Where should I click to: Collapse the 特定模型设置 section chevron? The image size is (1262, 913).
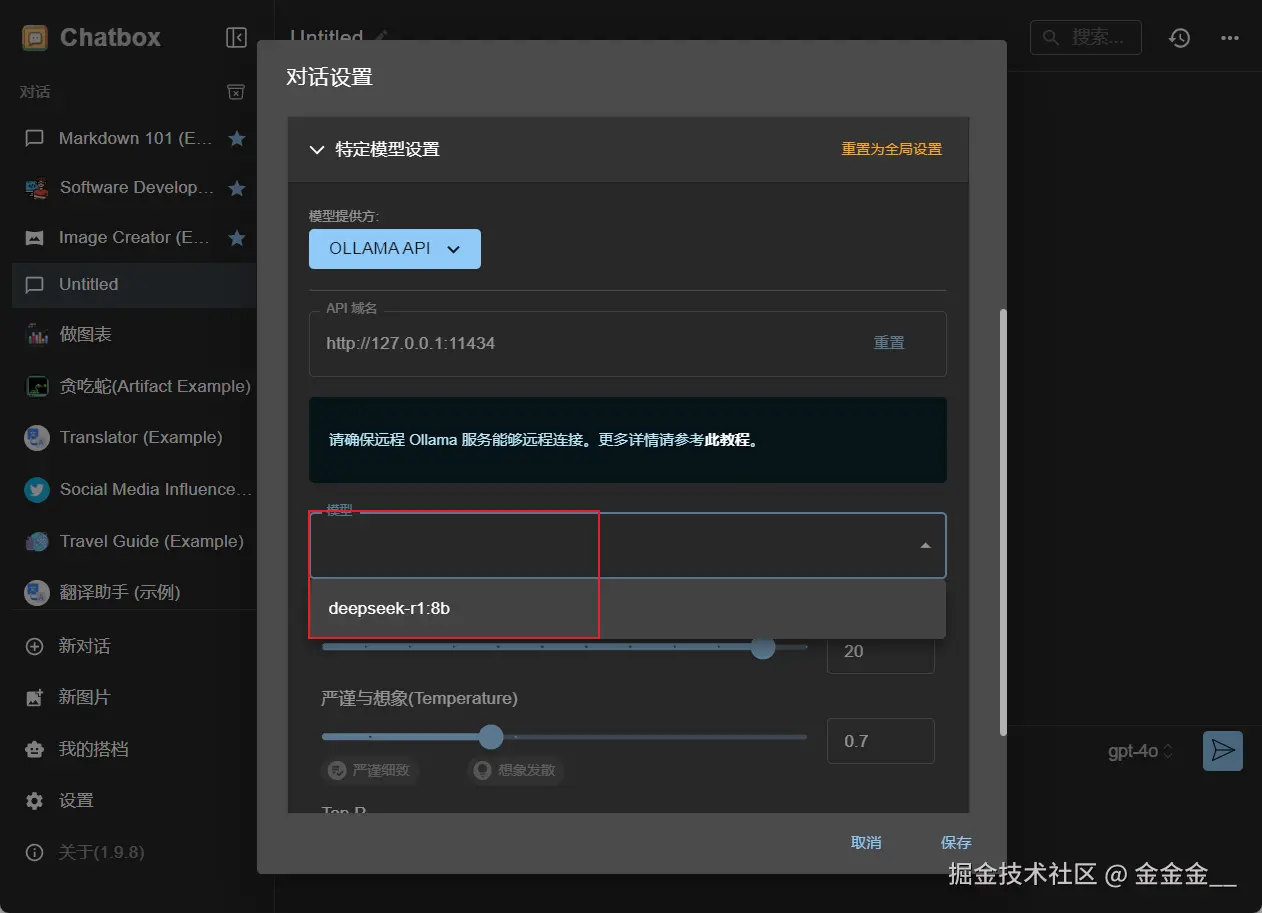click(317, 149)
